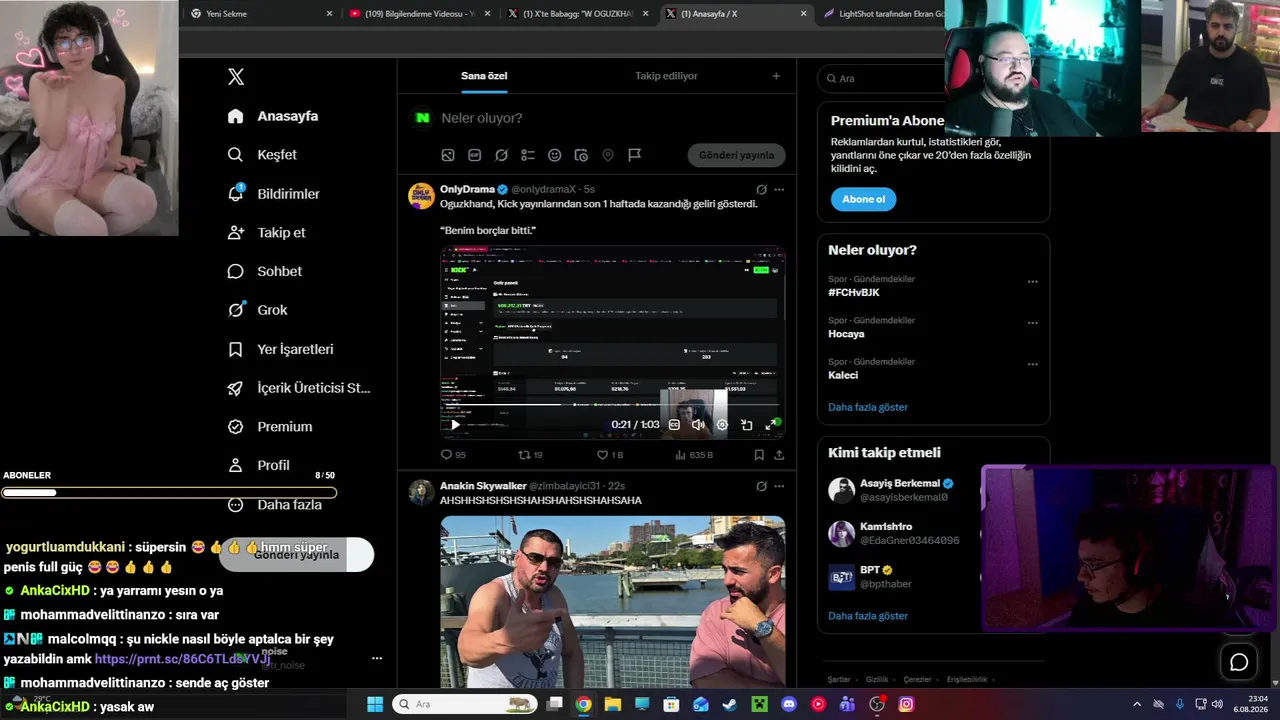Screen dimensions: 1280x720
Task: Play the OnlyDrama video
Action: tap(455, 425)
